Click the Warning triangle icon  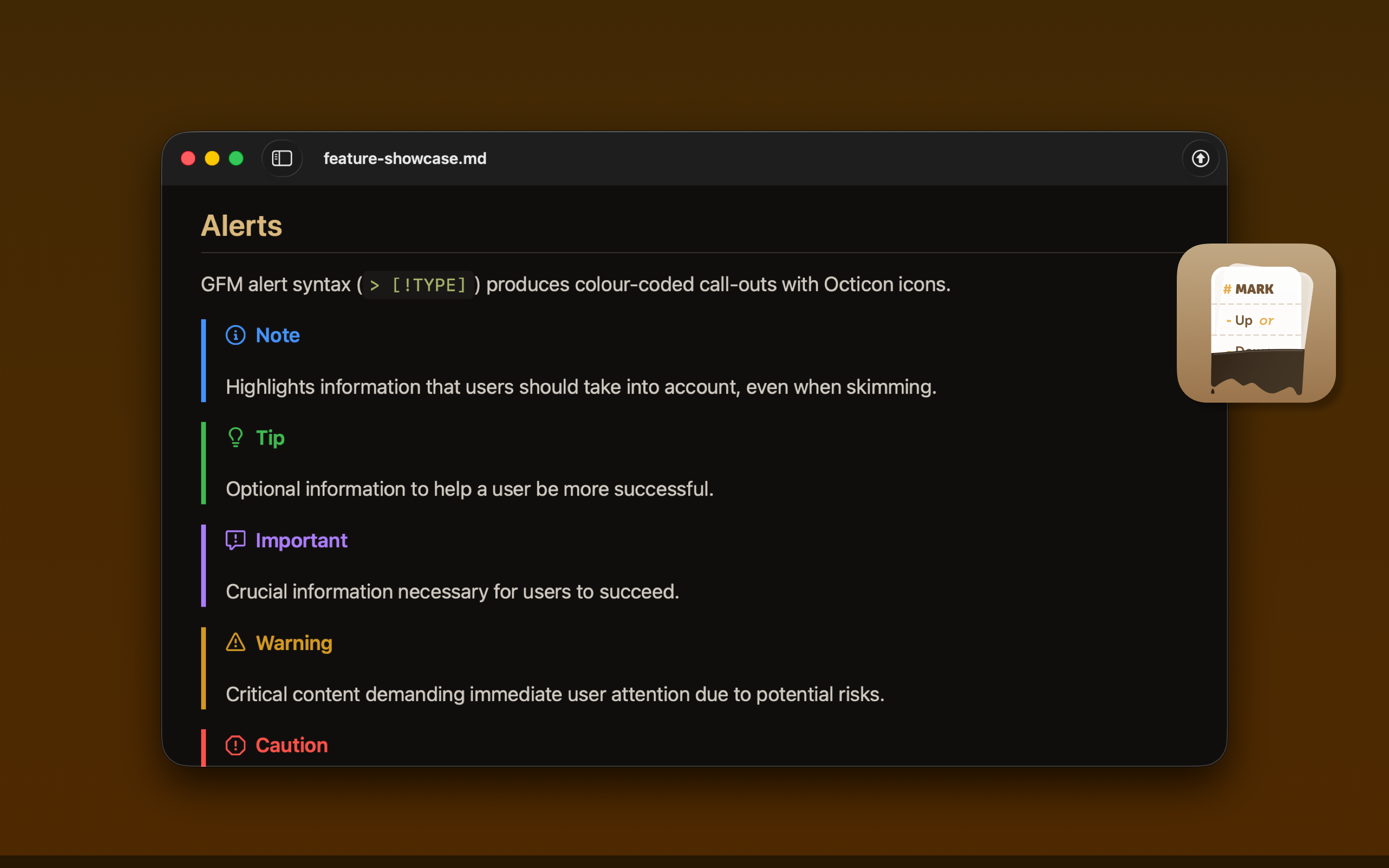pyautogui.click(x=235, y=642)
